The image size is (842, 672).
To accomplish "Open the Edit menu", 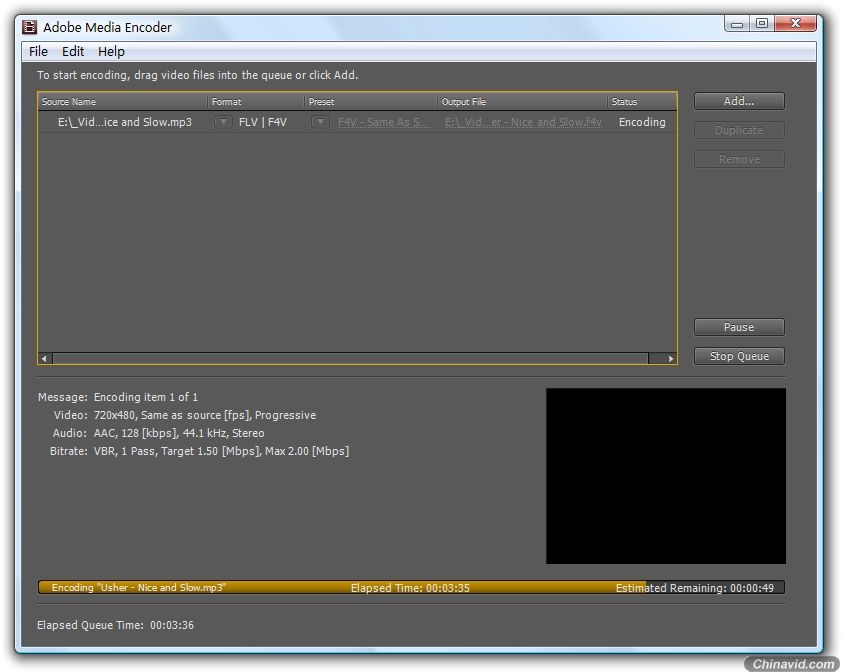I will click(x=72, y=52).
